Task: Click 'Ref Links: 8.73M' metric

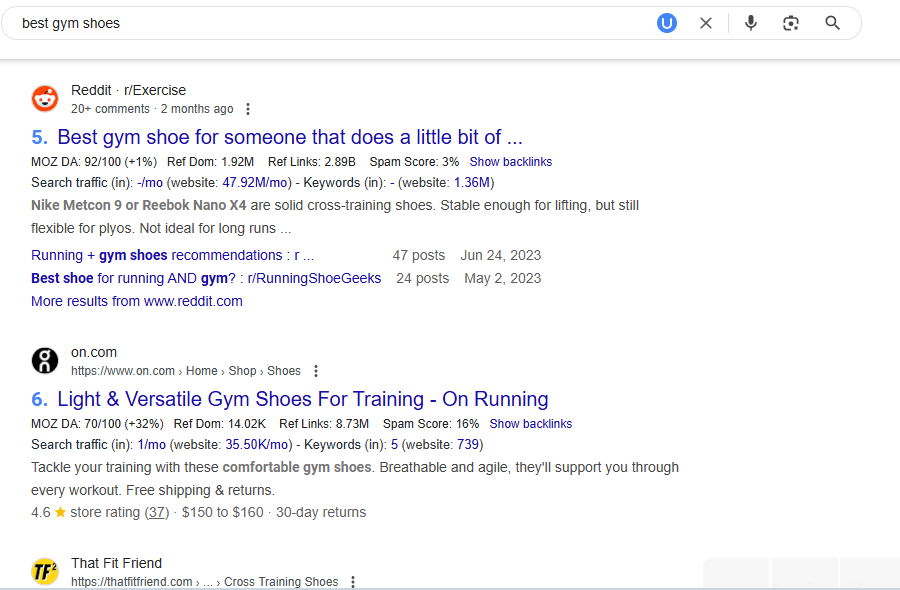Action: 324,424
